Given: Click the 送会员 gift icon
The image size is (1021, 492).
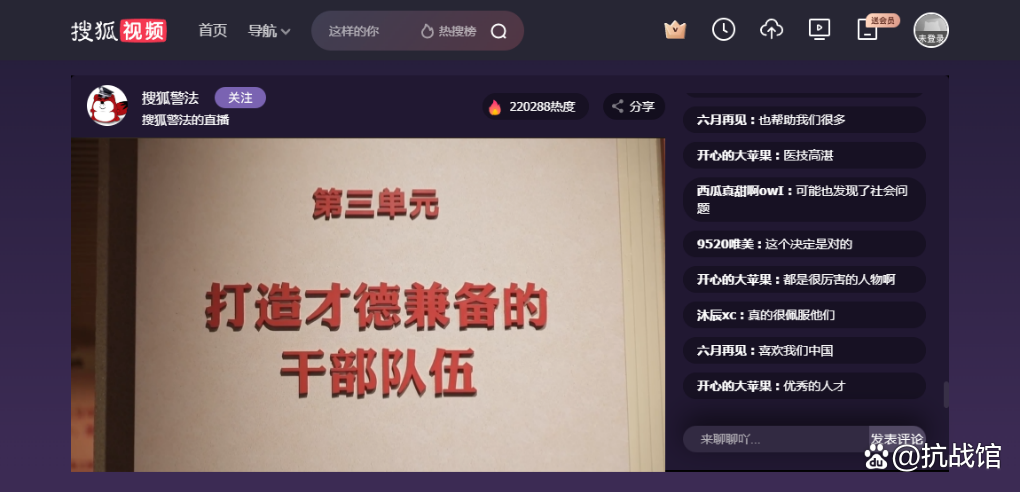Looking at the screenshot, I should [x=868, y=30].
